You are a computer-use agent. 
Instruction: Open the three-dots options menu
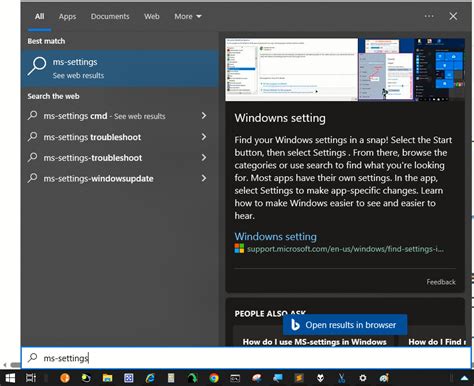[429, 16]
